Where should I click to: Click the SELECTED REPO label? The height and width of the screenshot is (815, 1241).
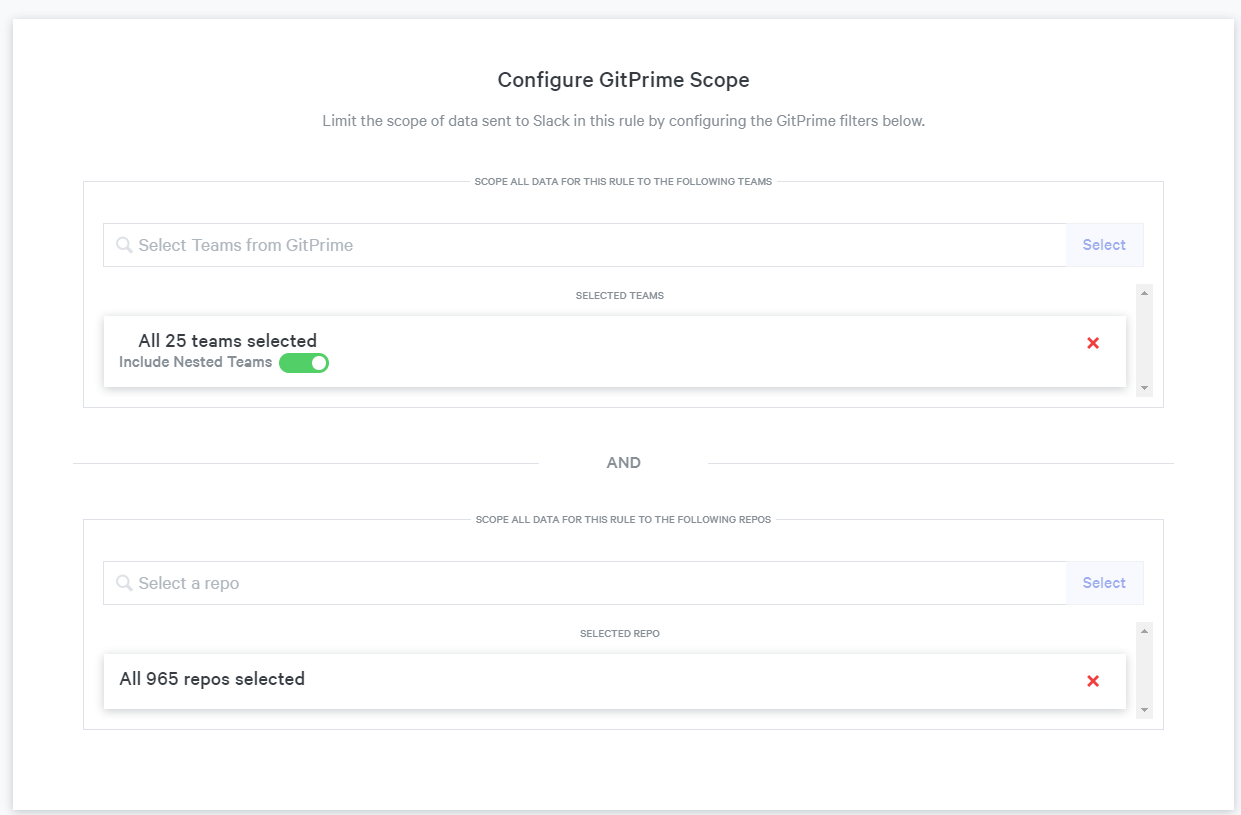pos(620,634)
